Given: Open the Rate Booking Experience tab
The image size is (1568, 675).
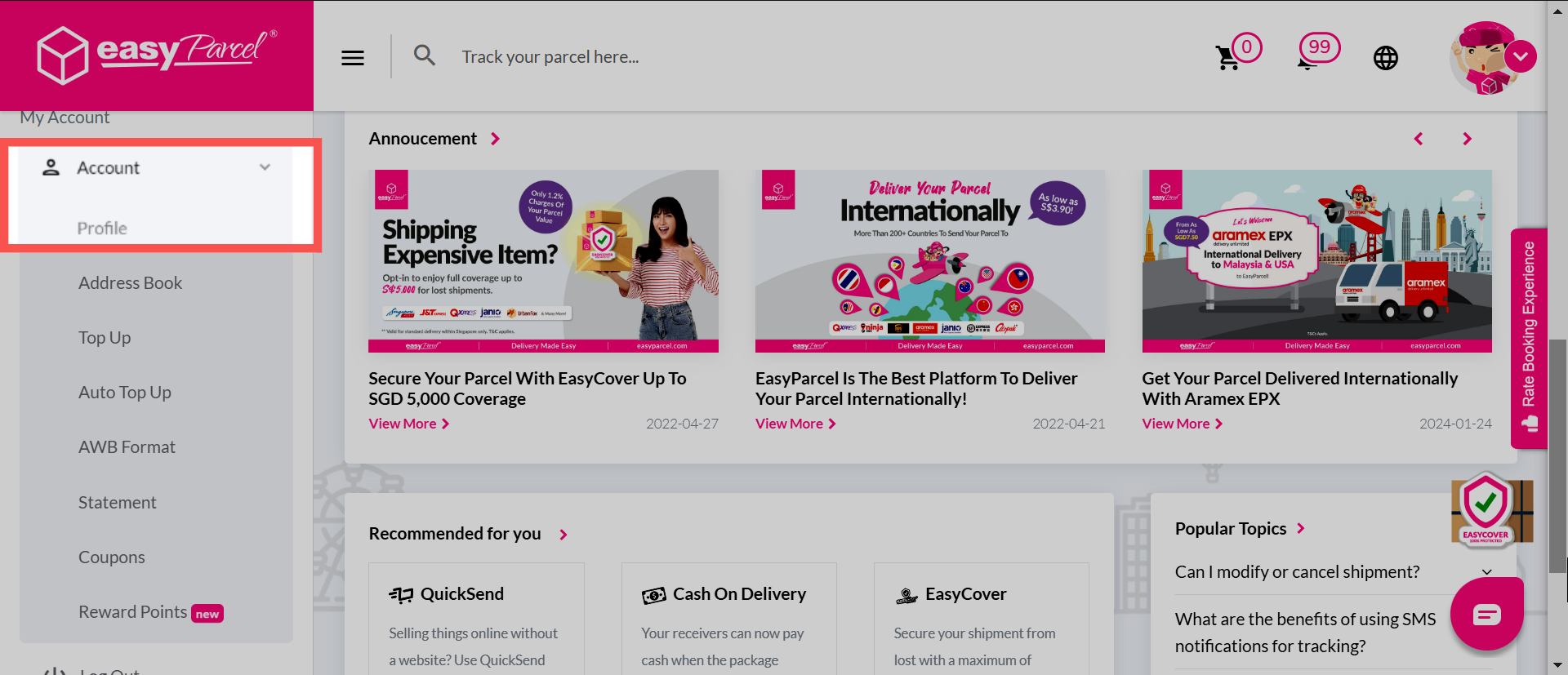Looking at the screenshot, I should pyautogui.click(x=1529, y=338).
